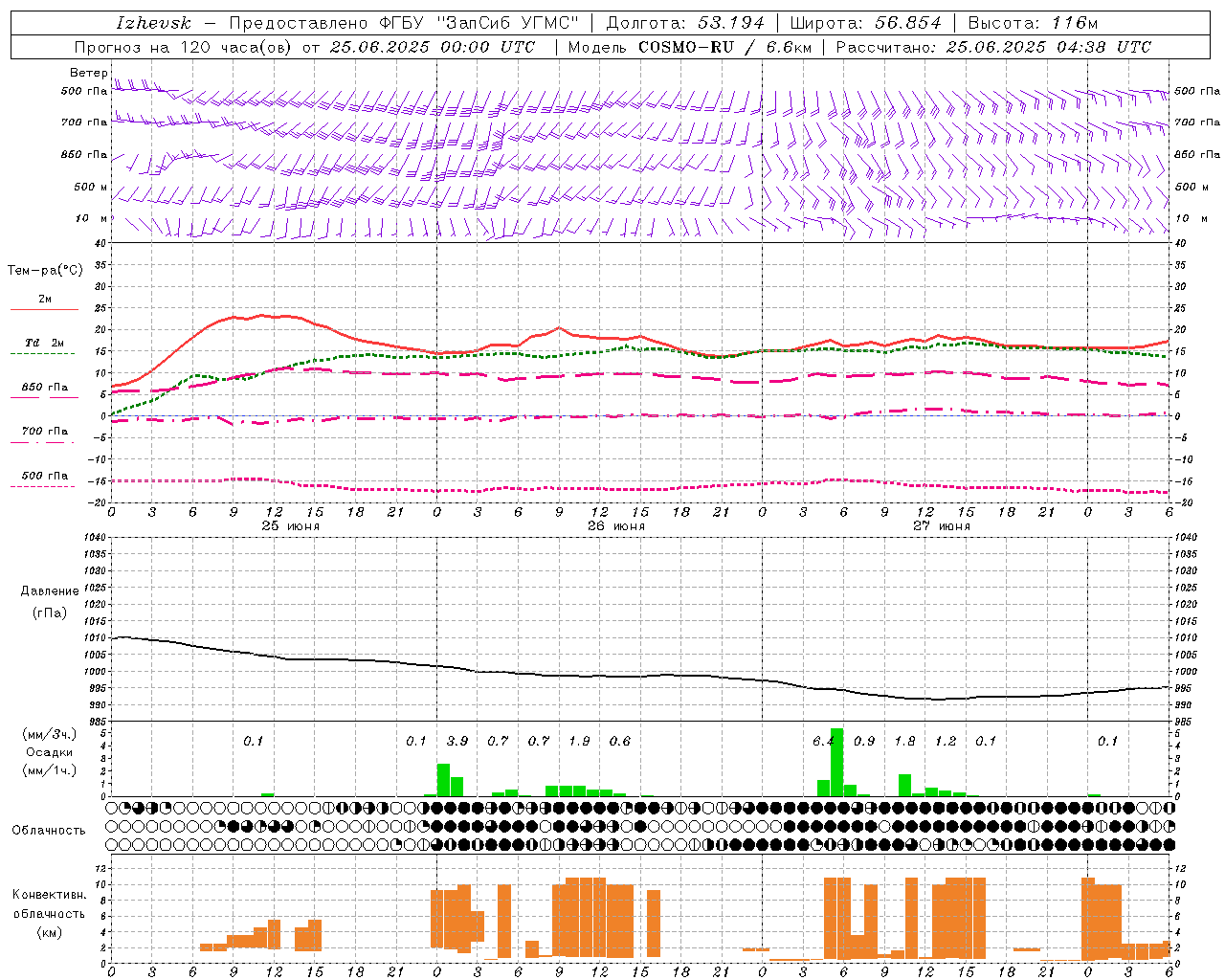Click the tallest green precipitation bar under "6.4"
The image size is (1225, 980).
pos(836,763)
